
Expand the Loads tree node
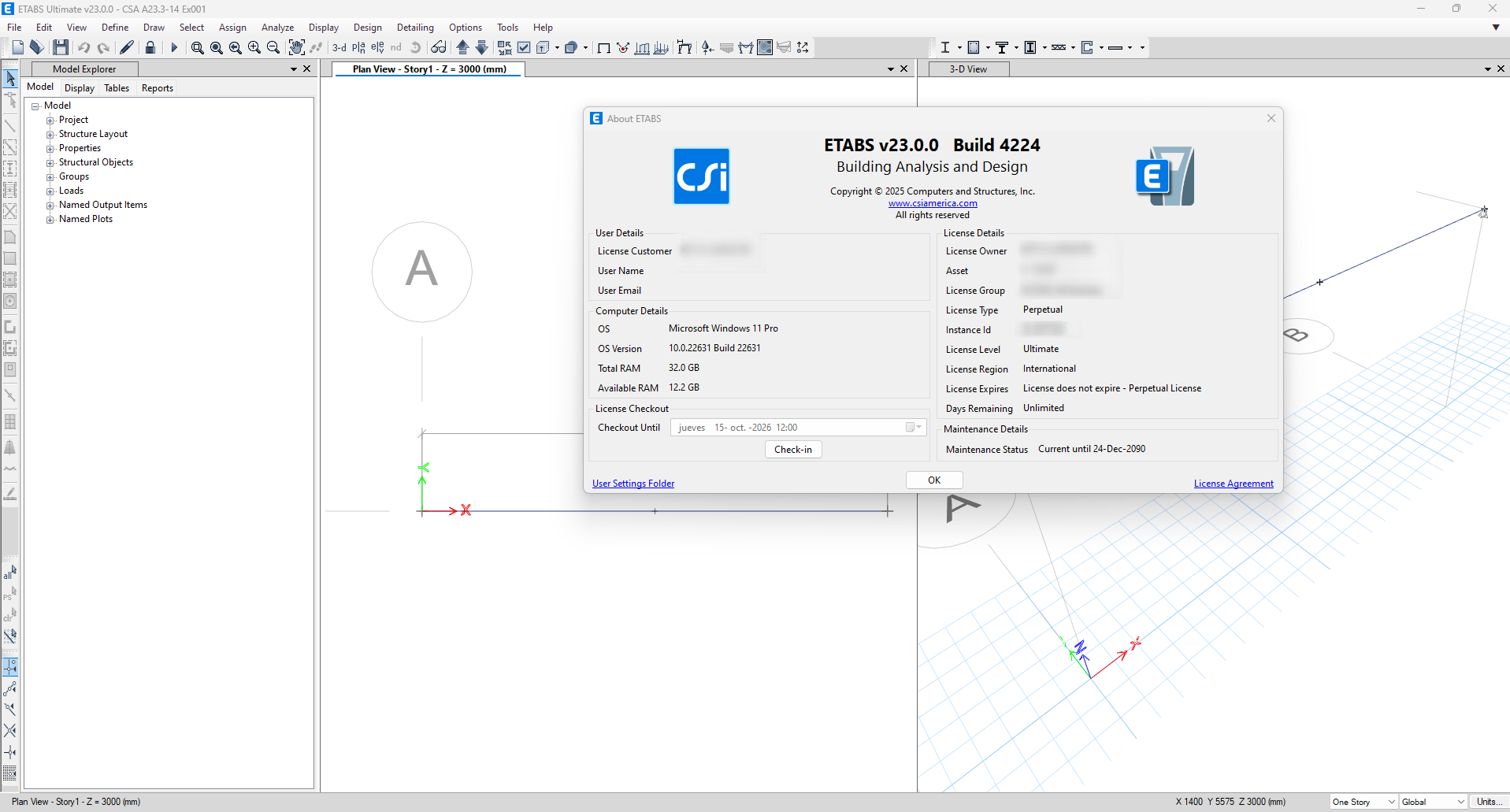(50, 191)
